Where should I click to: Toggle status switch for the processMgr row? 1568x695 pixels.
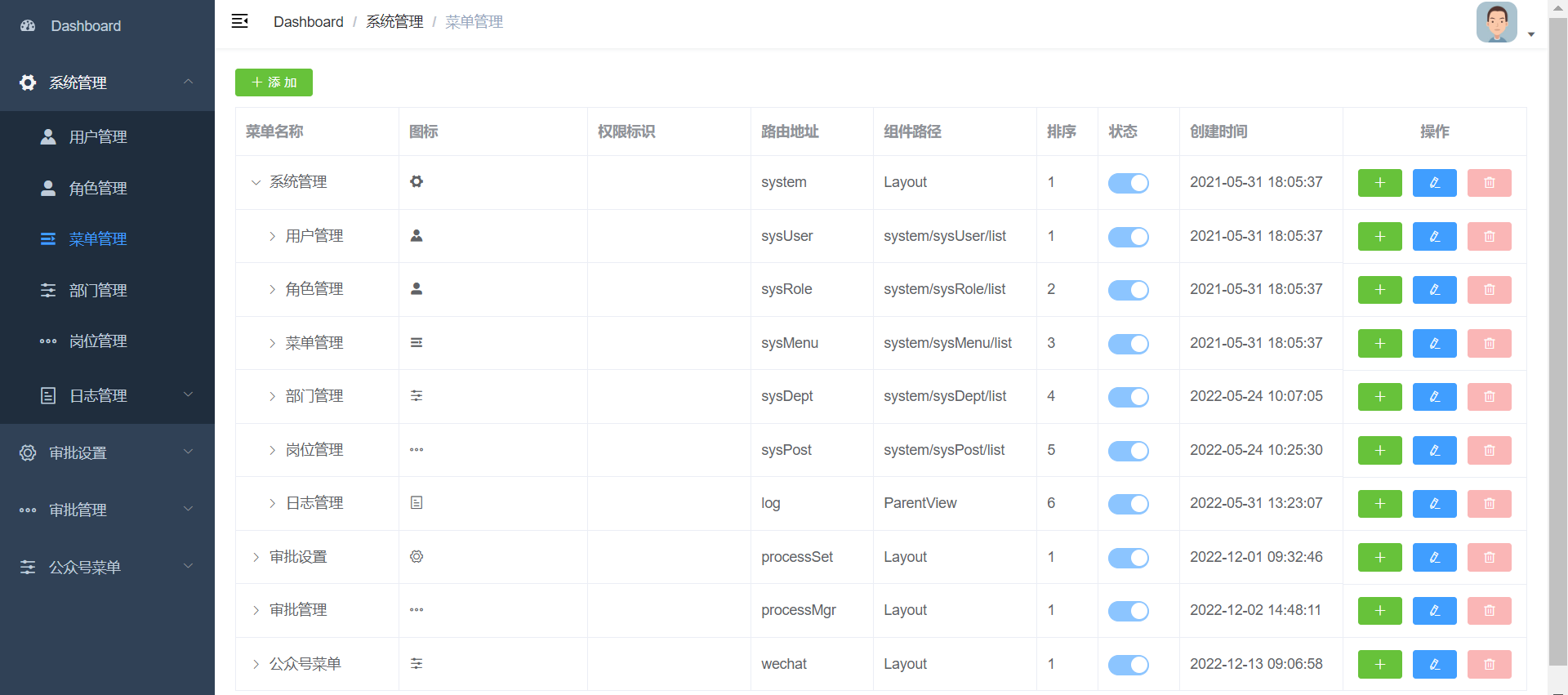coord(1129,611)
